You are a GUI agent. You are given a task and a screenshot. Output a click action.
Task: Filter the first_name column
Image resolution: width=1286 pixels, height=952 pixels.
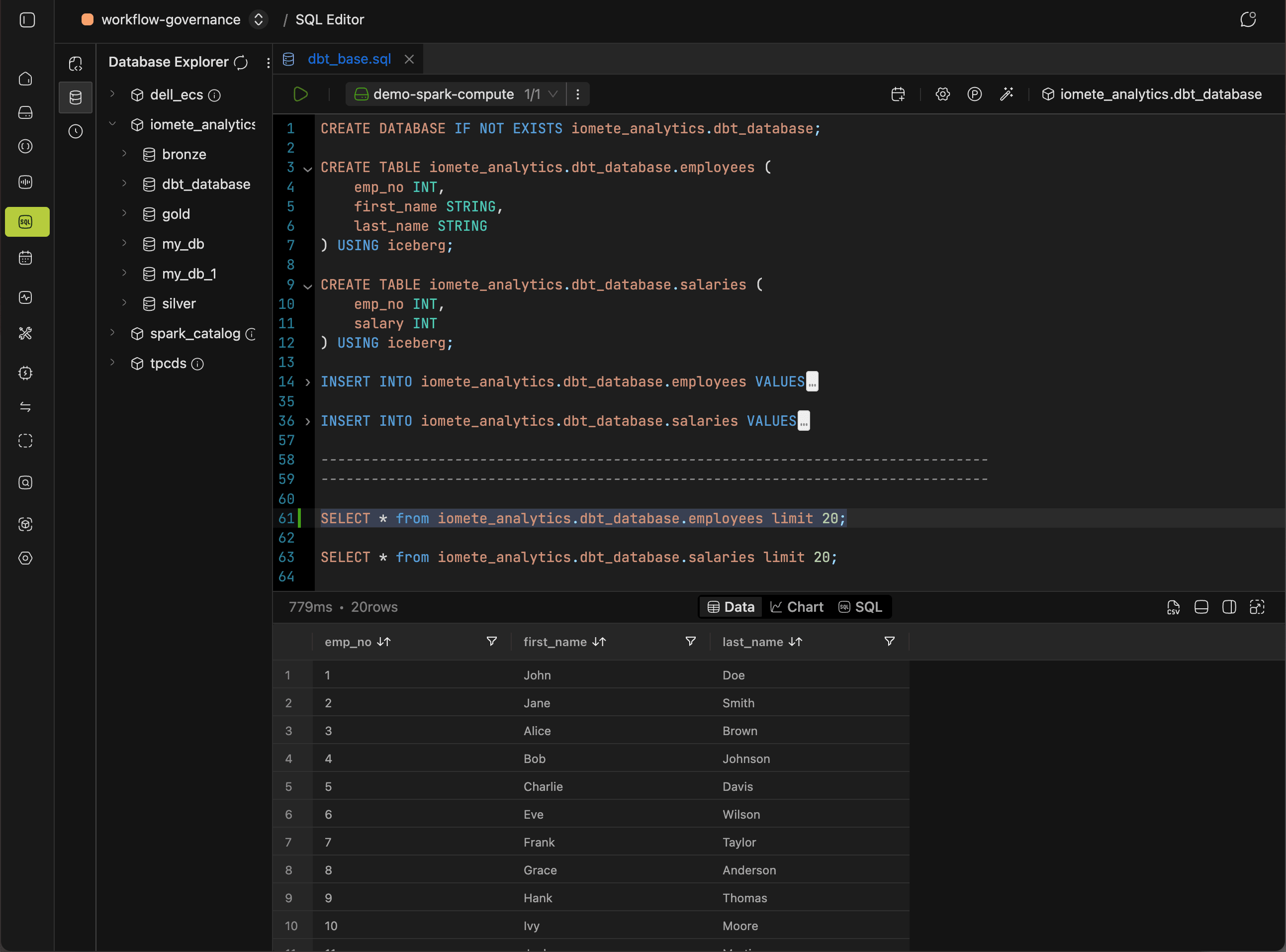(690, 642)
